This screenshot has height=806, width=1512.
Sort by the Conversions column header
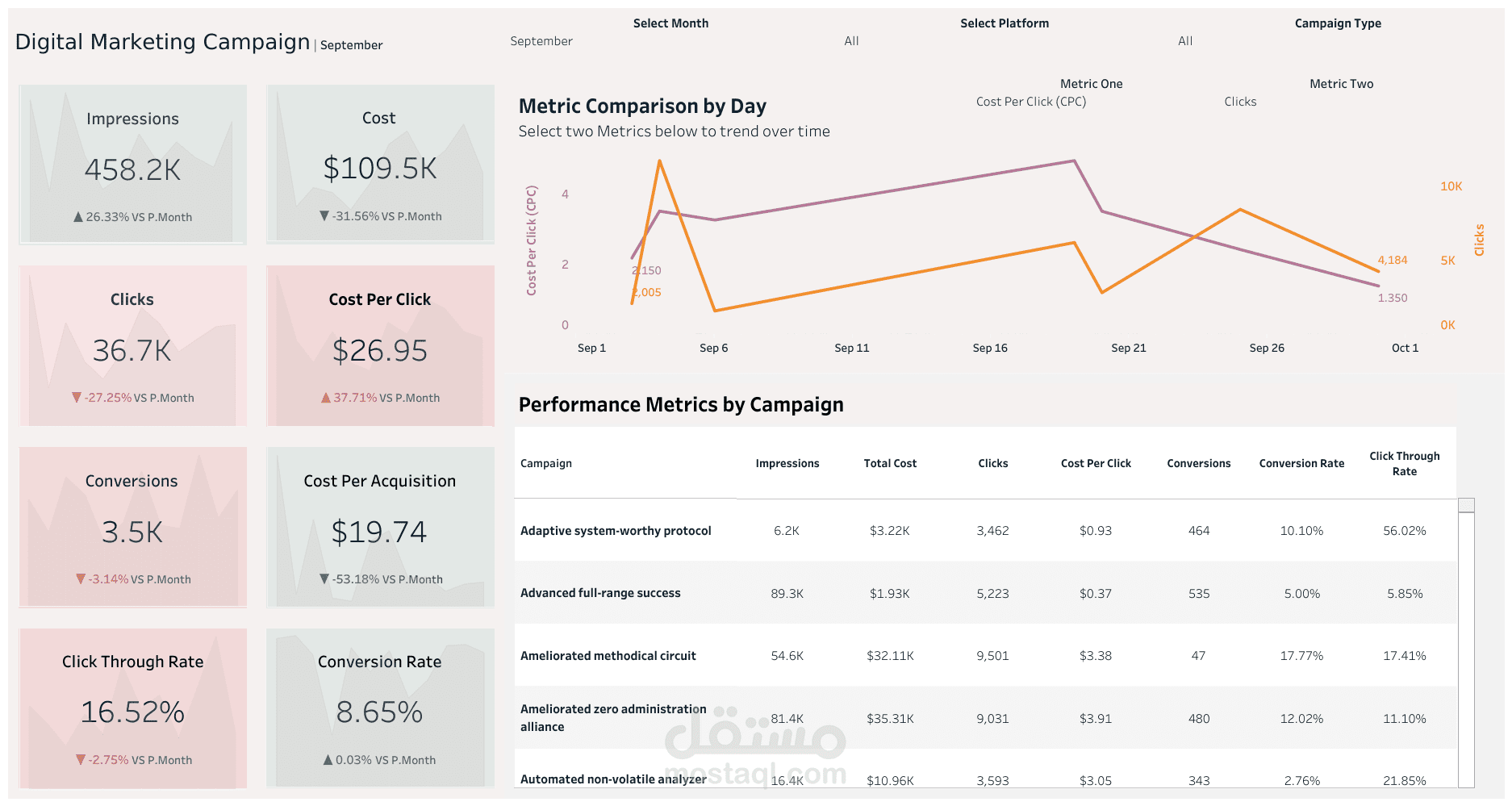pyautogui.click(x=1199, y=463)
